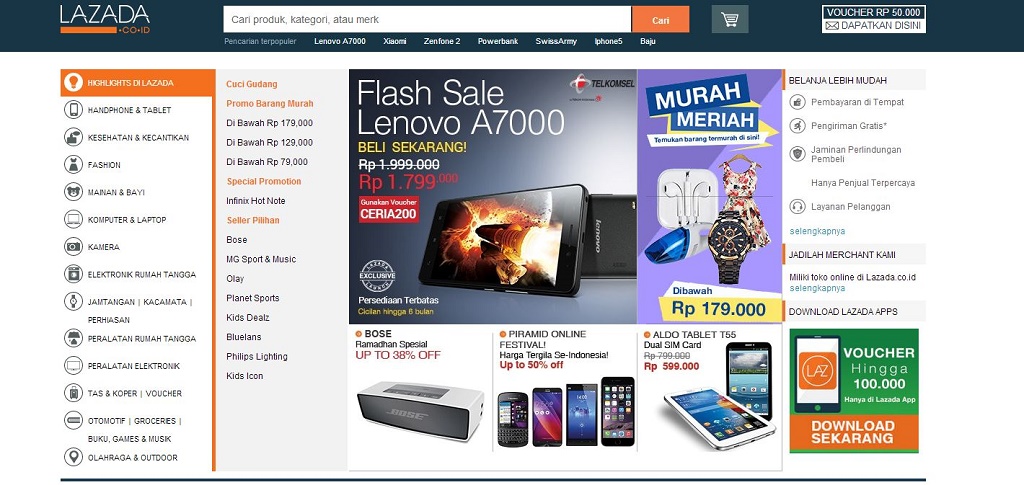
Task: Open the shopping cart icon
Action: [729, 20]
